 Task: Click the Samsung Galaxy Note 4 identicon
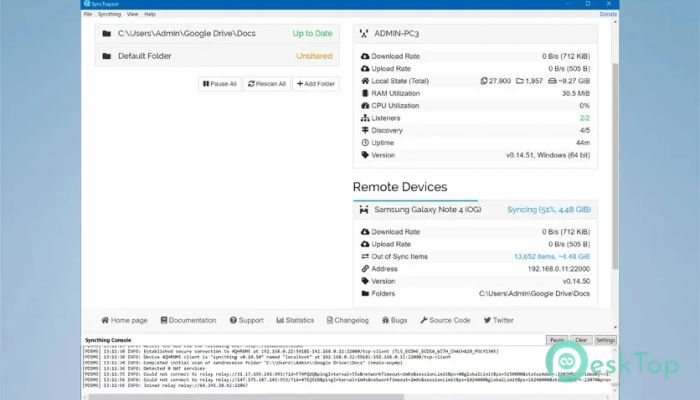click(x=364, y=210)
